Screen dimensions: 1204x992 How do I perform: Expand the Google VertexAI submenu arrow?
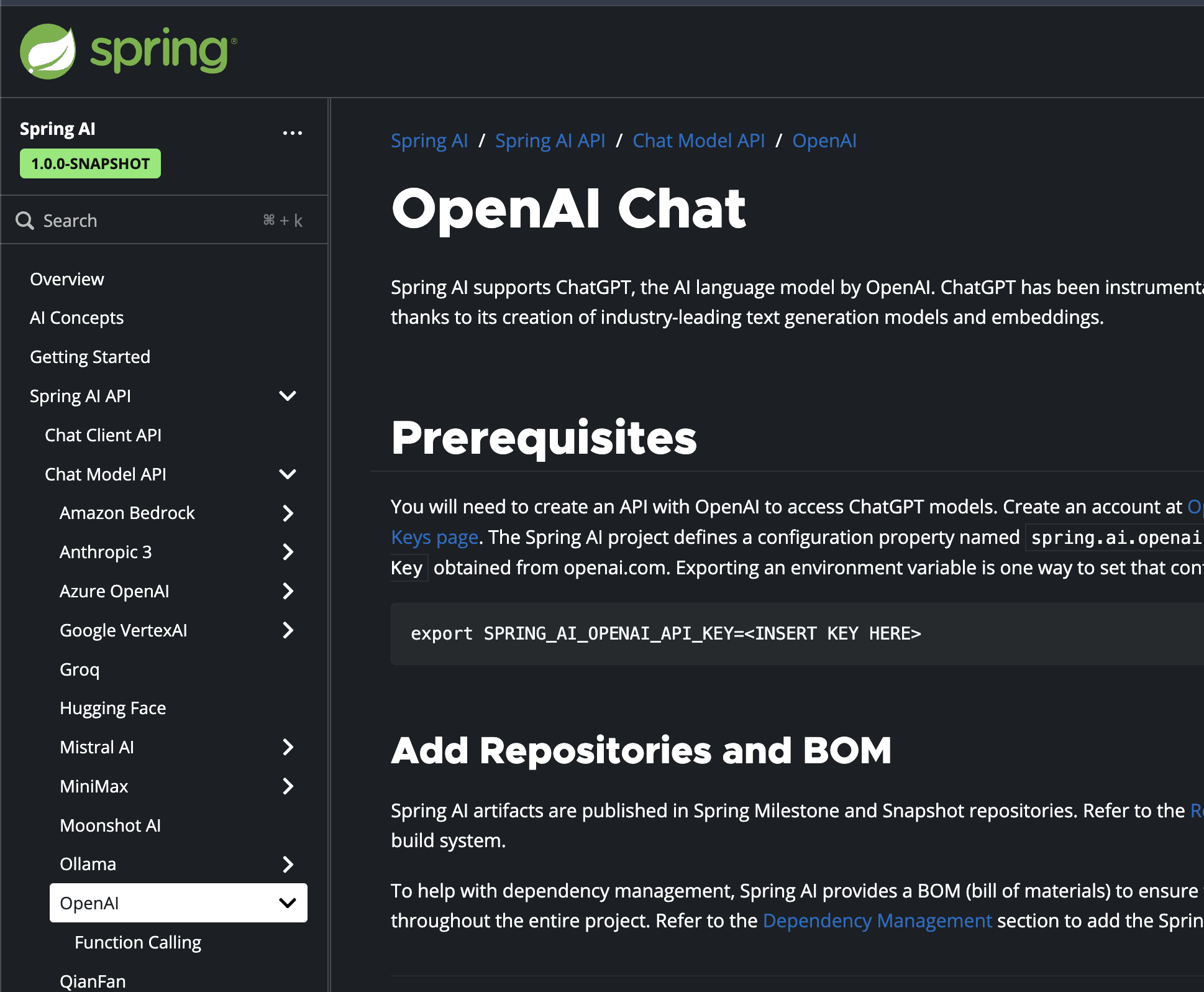pos(288,630)
